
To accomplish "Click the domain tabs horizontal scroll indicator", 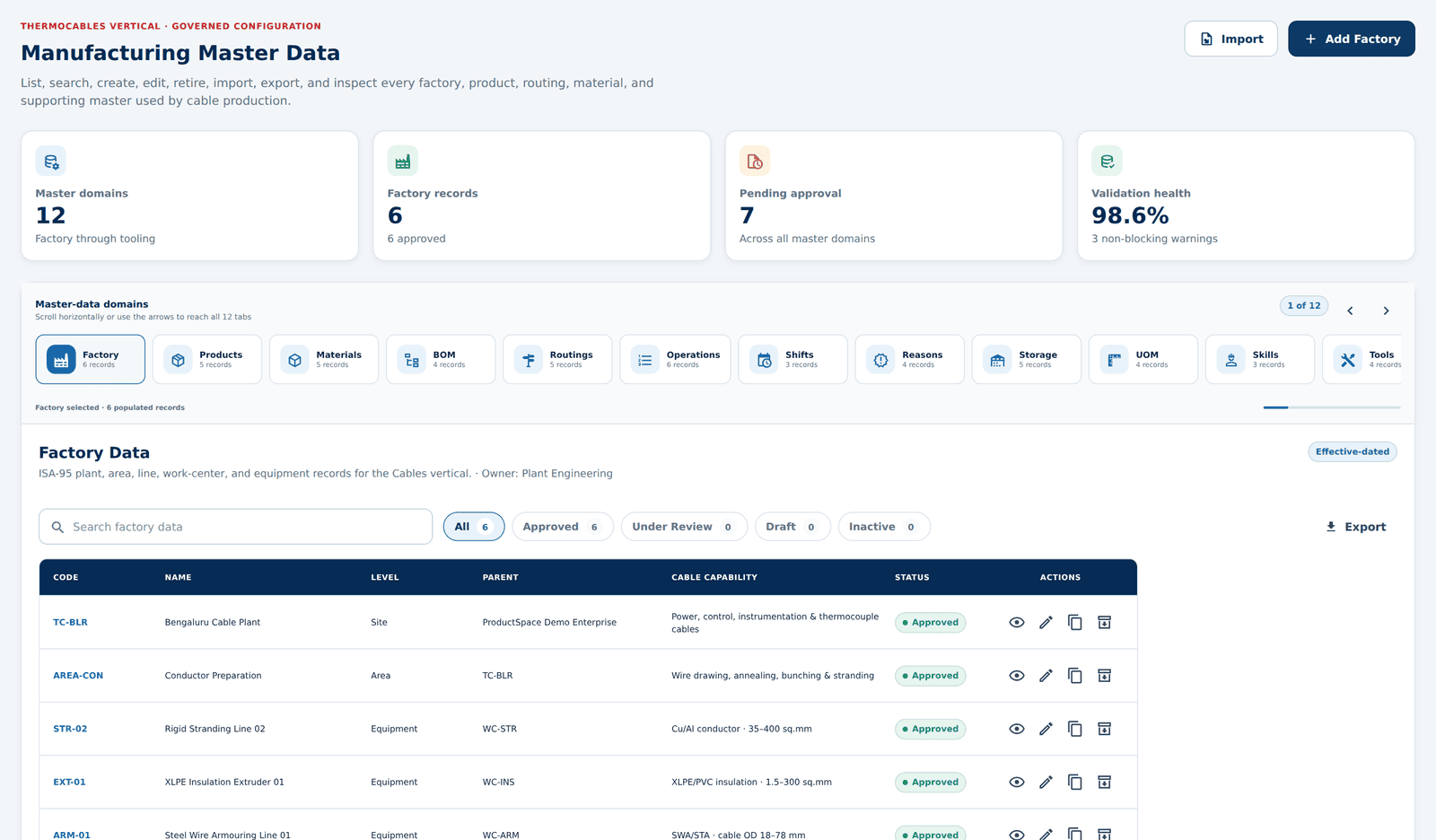I will 1332,407.
